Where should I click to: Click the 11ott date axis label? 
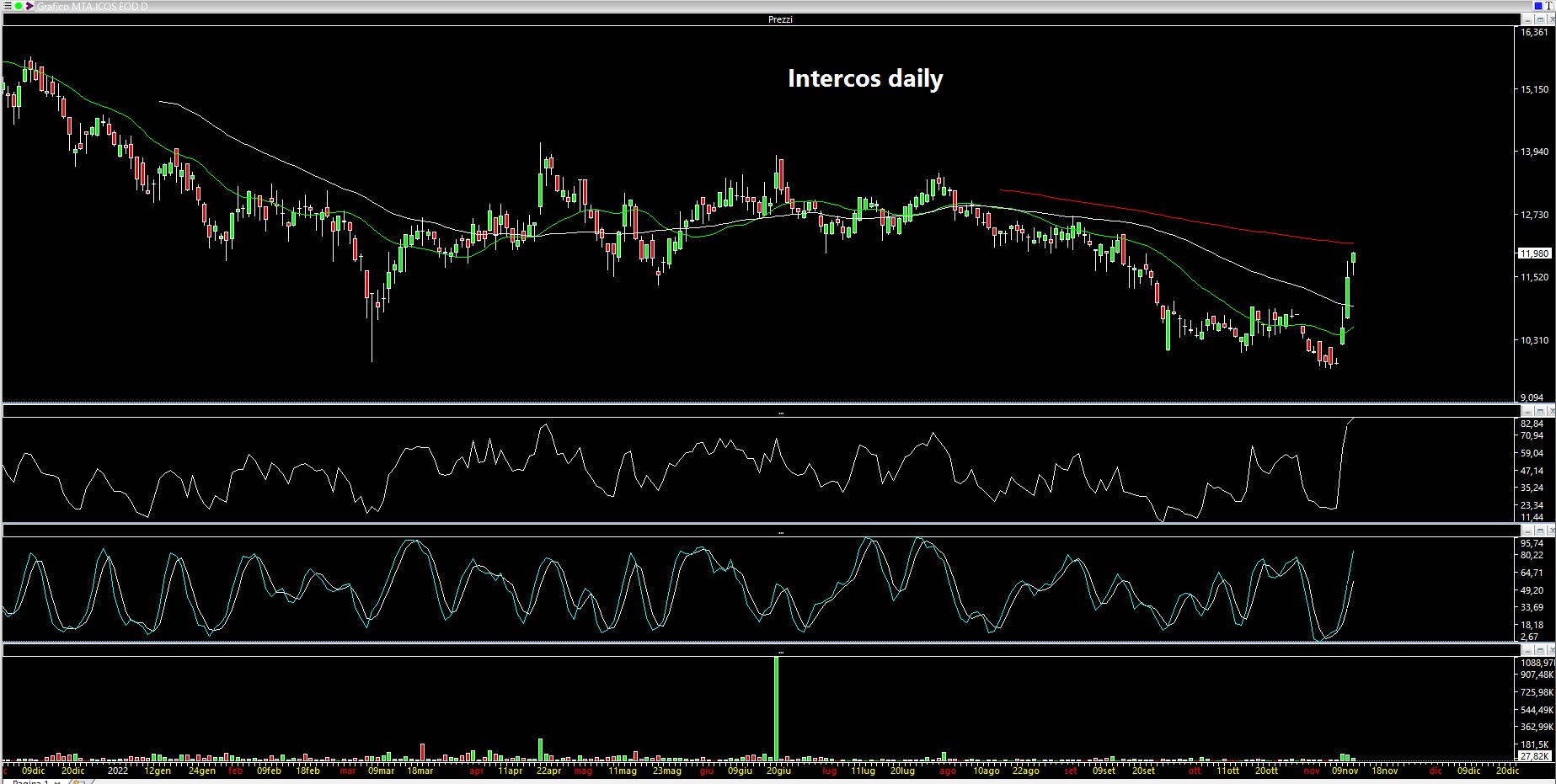[x=1227, y=771]
